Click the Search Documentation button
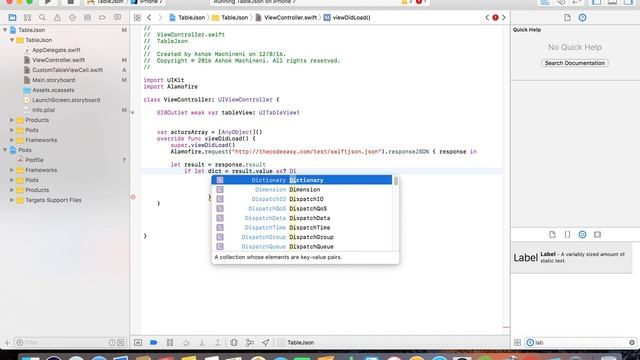Screen dimensions: 640x360 (x=575, y=63)
